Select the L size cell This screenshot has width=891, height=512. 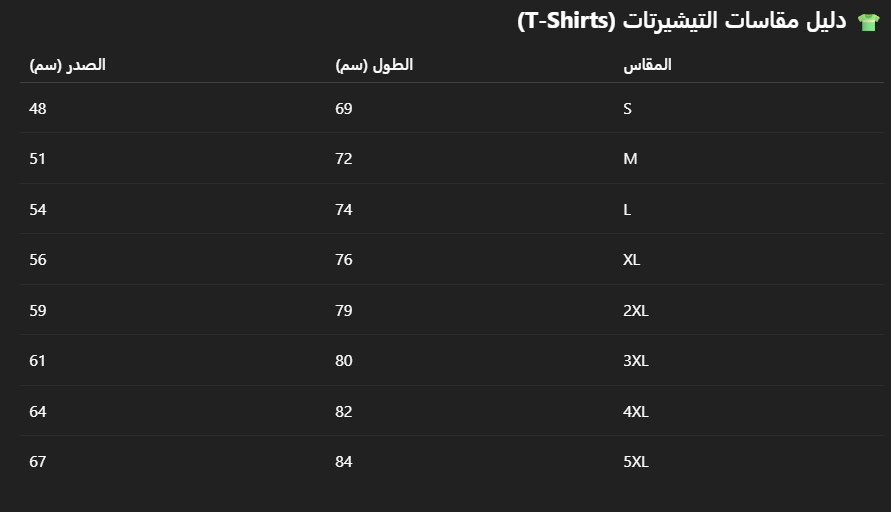627,210
